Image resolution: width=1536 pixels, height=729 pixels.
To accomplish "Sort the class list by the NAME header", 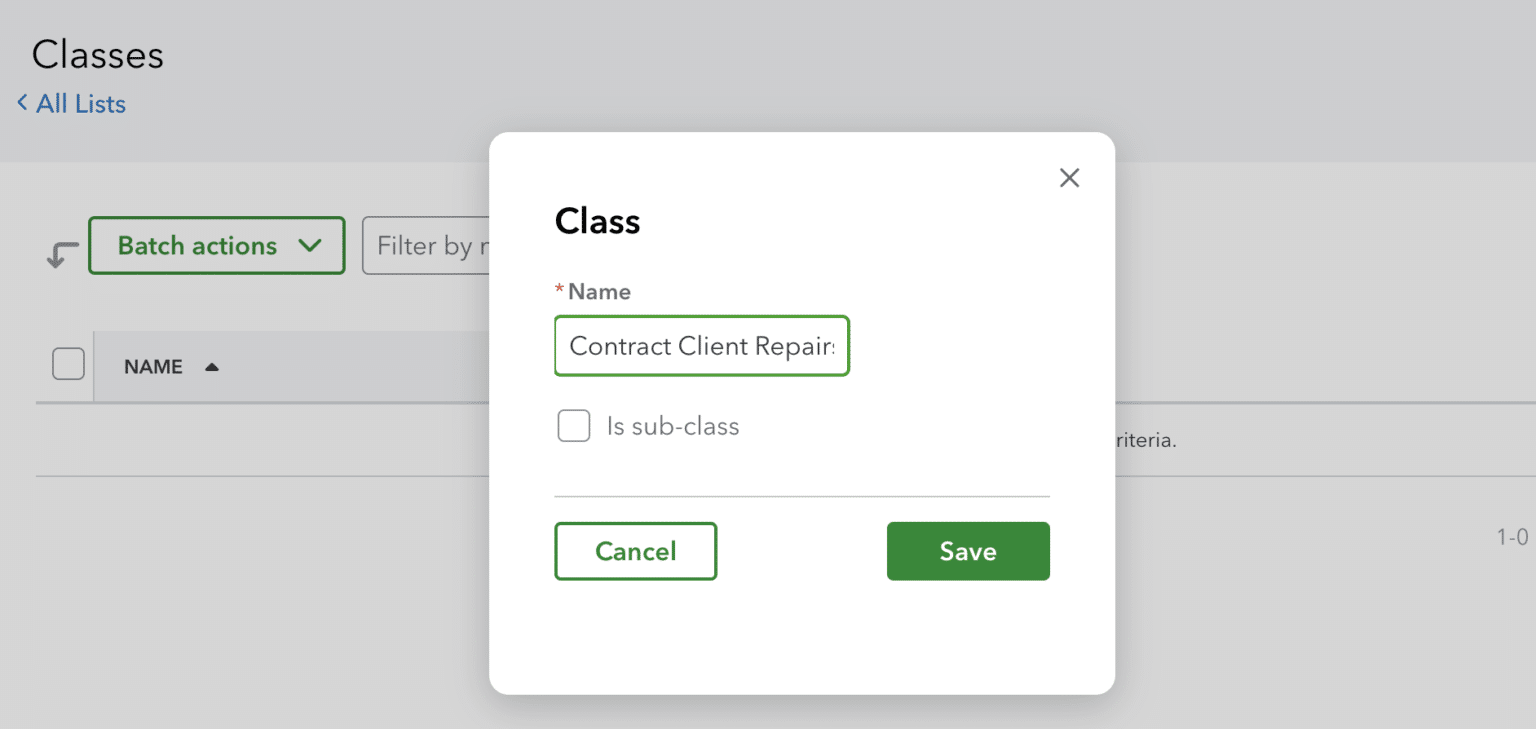I will (152, 366).
